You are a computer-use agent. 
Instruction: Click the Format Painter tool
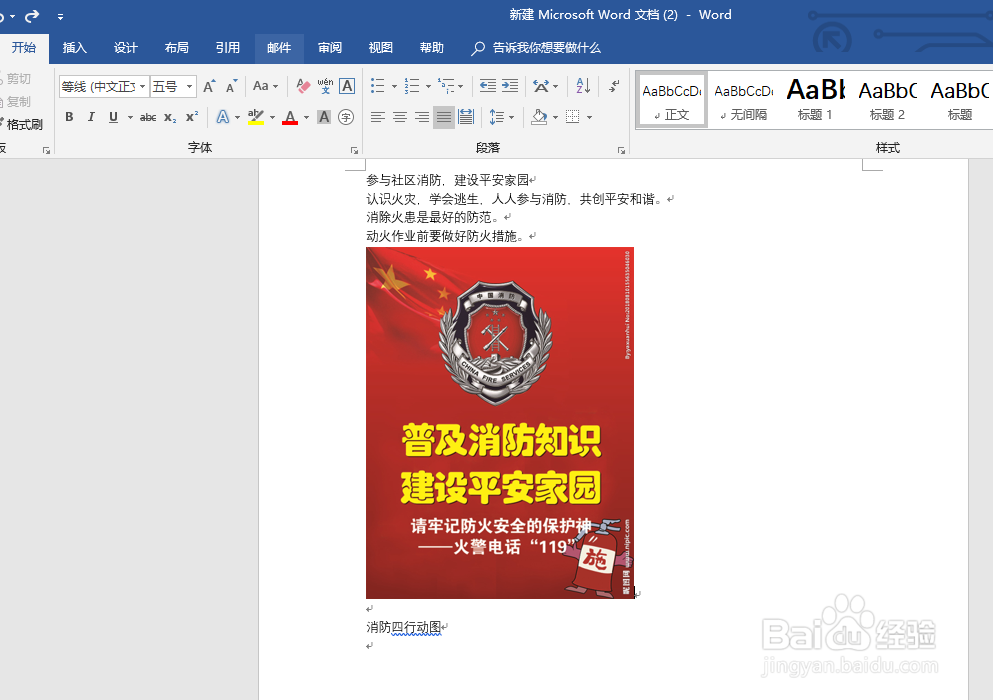click(22, 124)
